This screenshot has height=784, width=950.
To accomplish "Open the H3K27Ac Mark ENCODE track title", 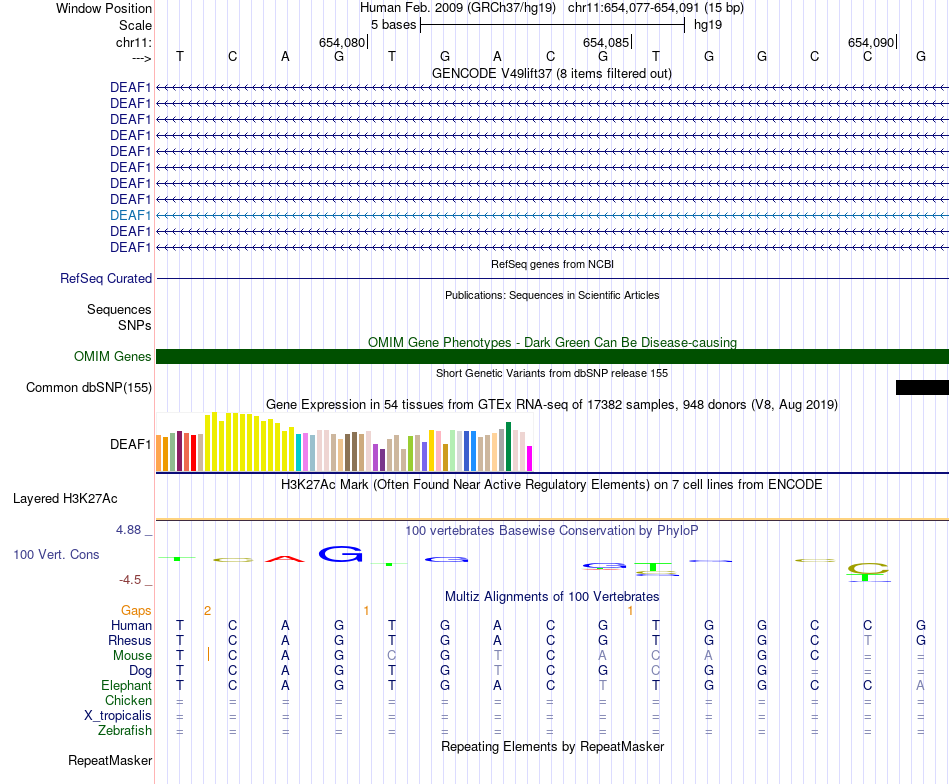I will 552,485.
